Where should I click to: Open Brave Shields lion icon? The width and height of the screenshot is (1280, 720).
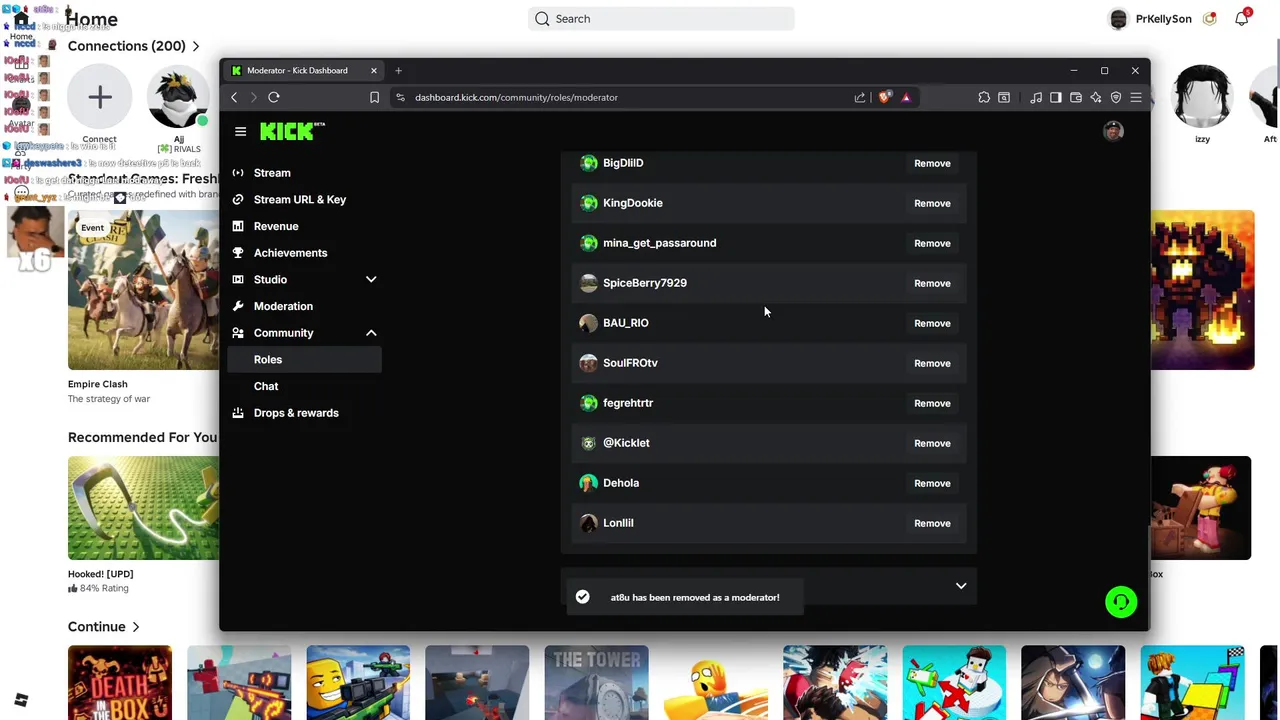885,97
